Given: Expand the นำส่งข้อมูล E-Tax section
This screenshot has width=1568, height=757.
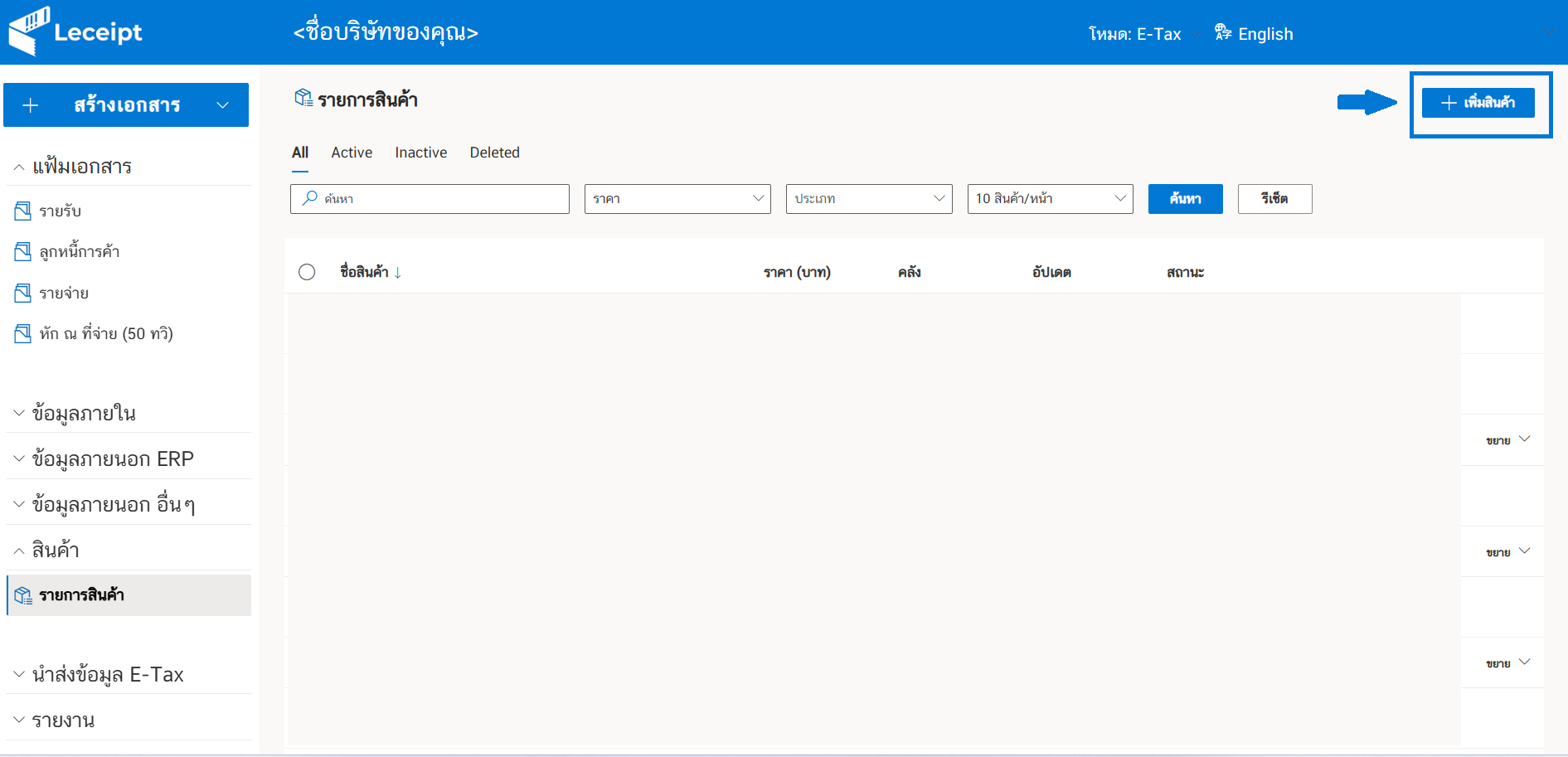Looking at the screenshot, I should click(107, 675).
